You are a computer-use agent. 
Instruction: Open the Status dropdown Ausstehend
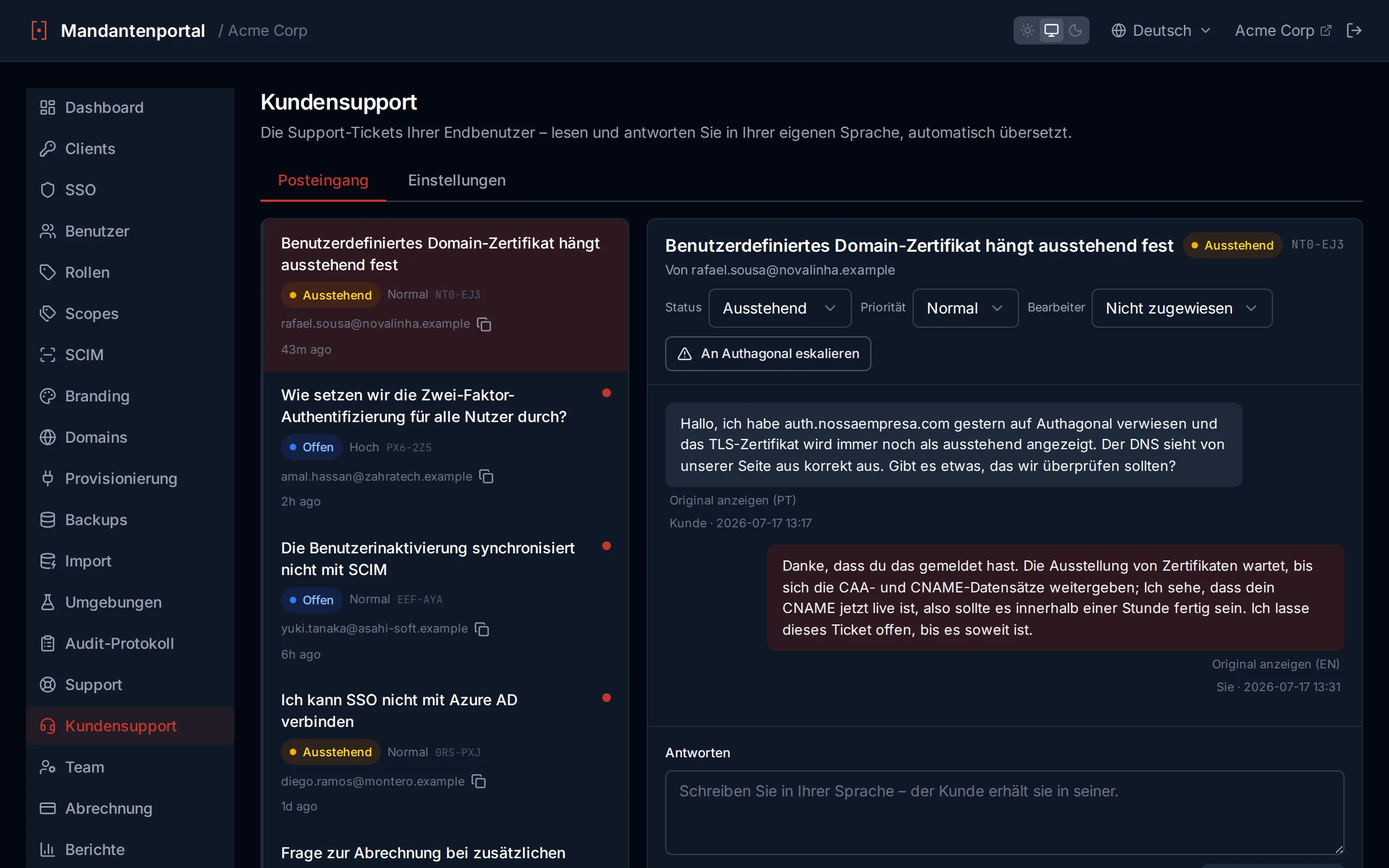pyautogui.click(x=780, y=308)
